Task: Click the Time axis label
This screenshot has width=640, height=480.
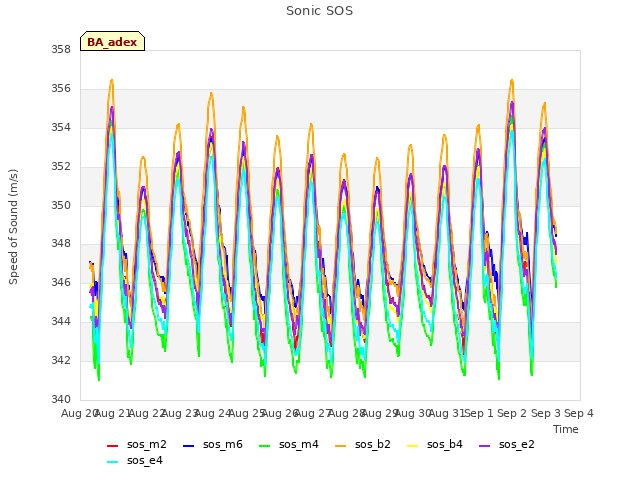Action: coord(566,429)
